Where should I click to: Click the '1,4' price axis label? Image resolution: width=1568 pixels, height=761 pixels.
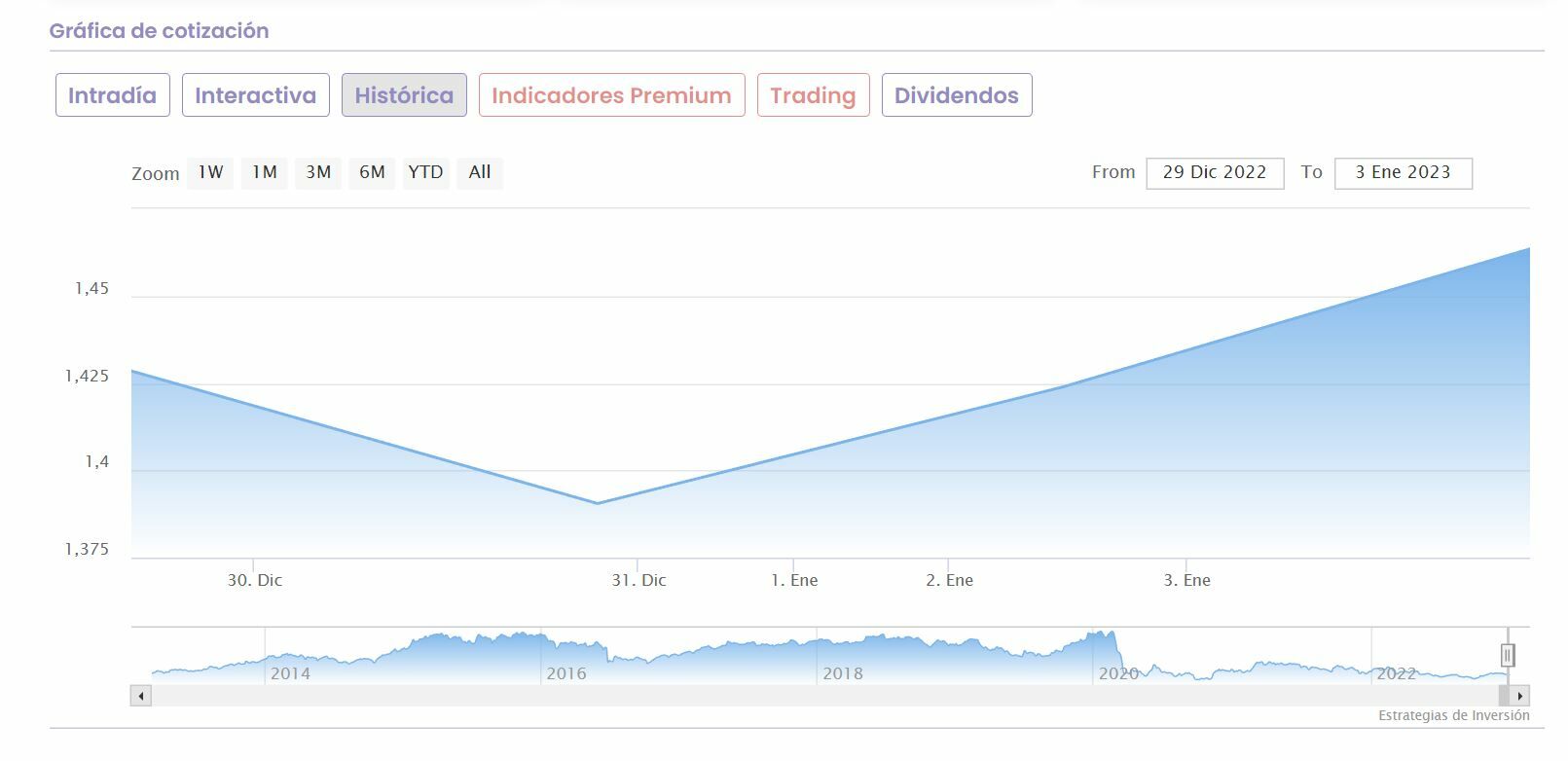(x=97, y=462)
